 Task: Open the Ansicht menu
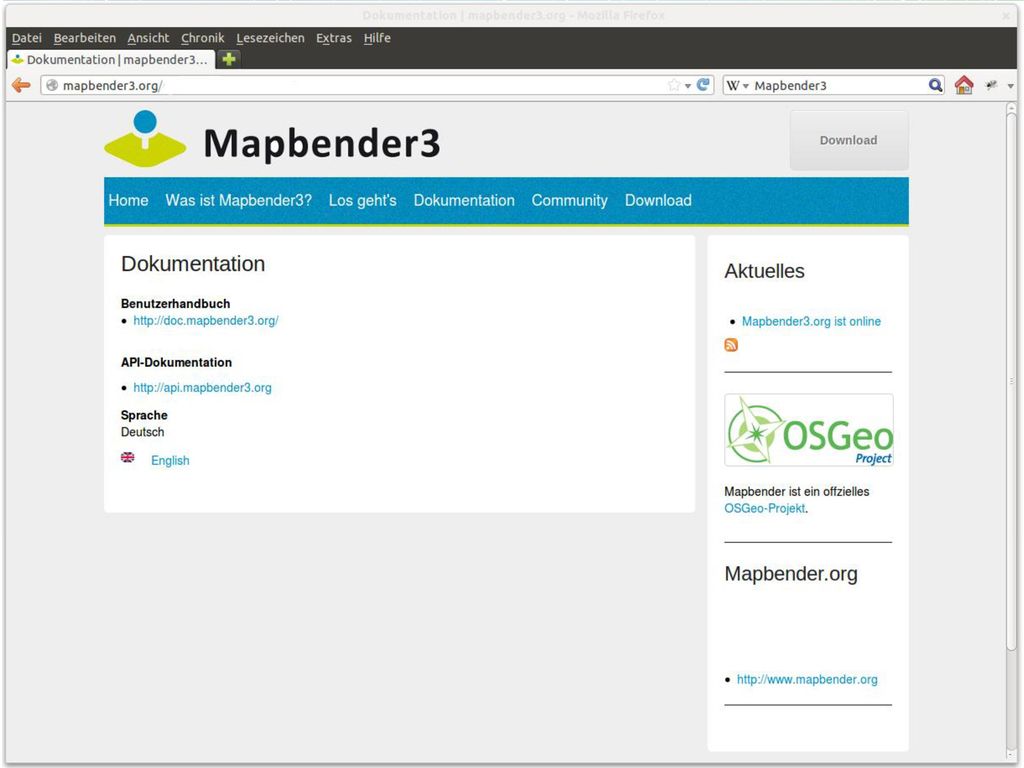(148, 38)
